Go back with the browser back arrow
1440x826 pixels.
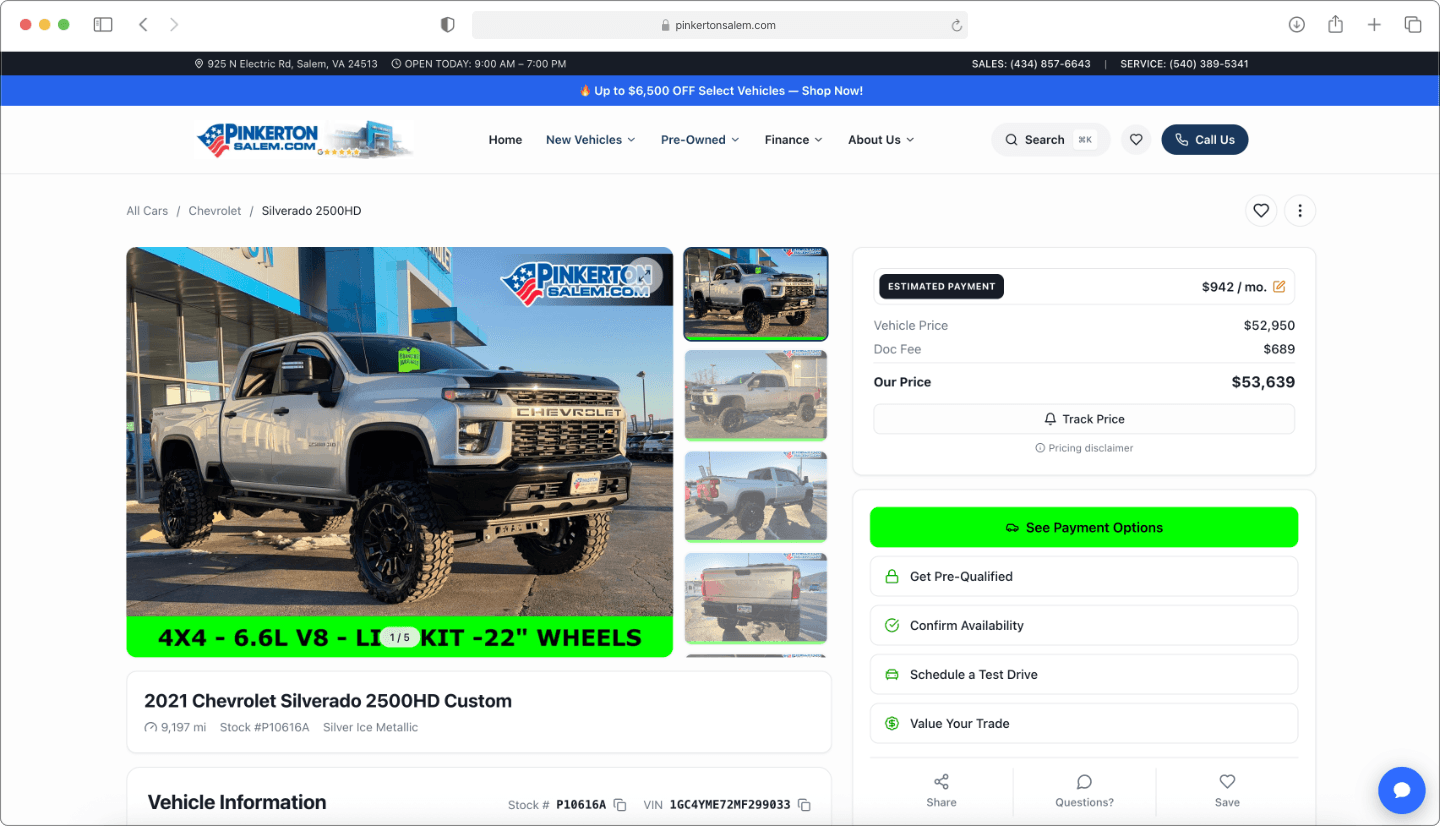(x=143, y=25)
